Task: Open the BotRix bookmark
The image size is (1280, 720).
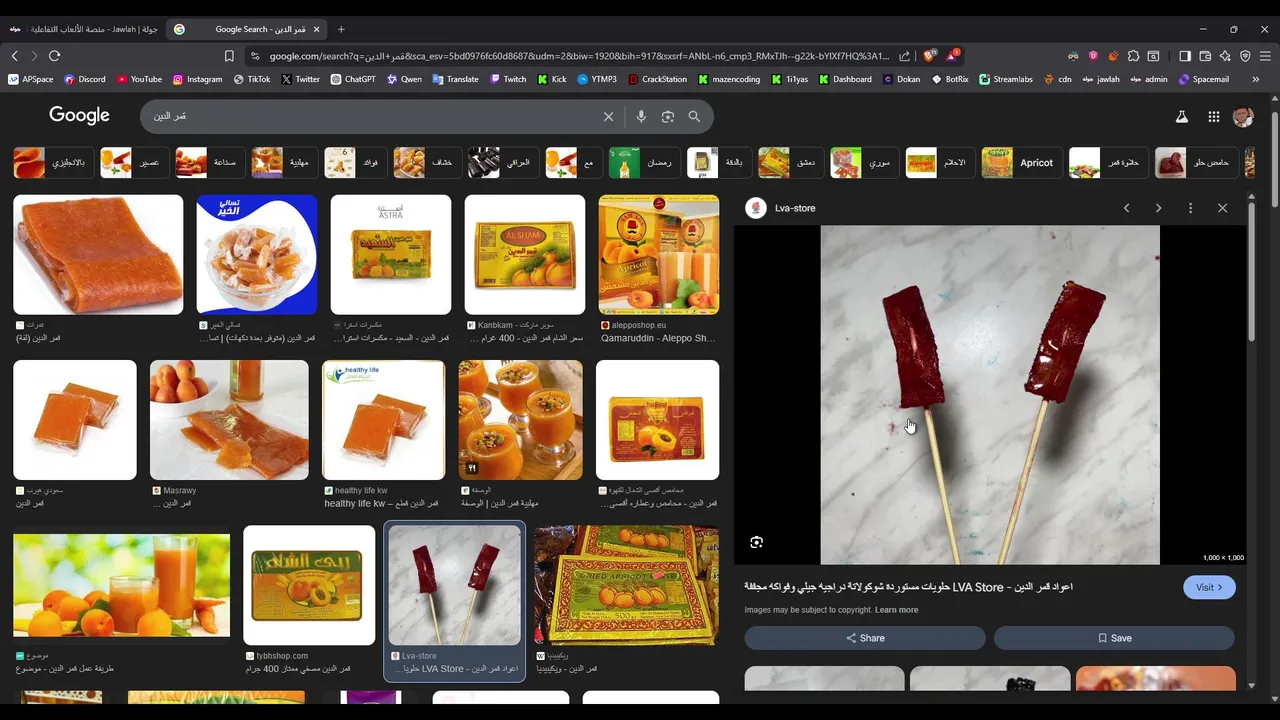Action: tap(949, 79)
